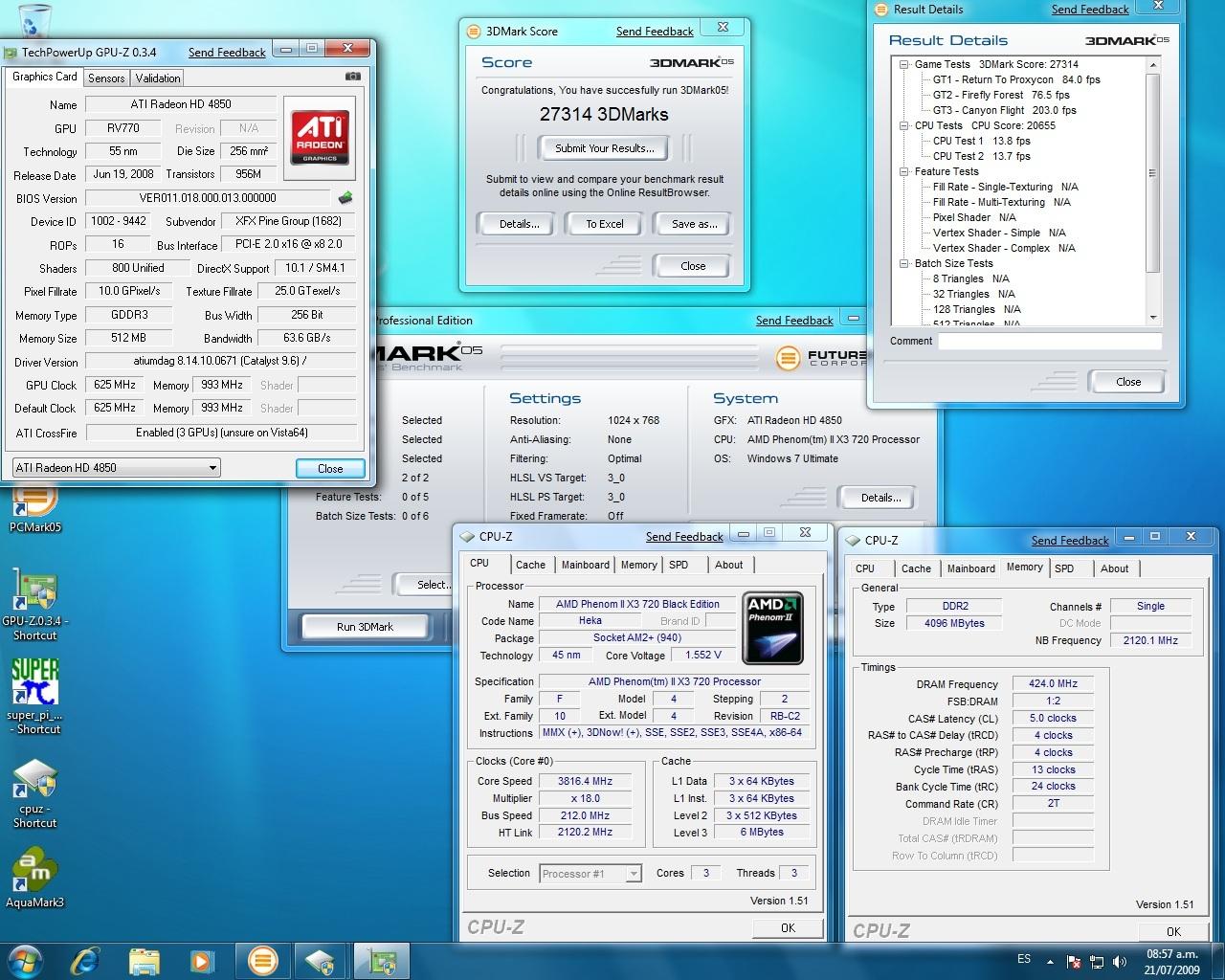The width and height of the screenshot is (1225, 980).
Task: Click the Futuremark Corporation logo
Action: click(823, 359)
